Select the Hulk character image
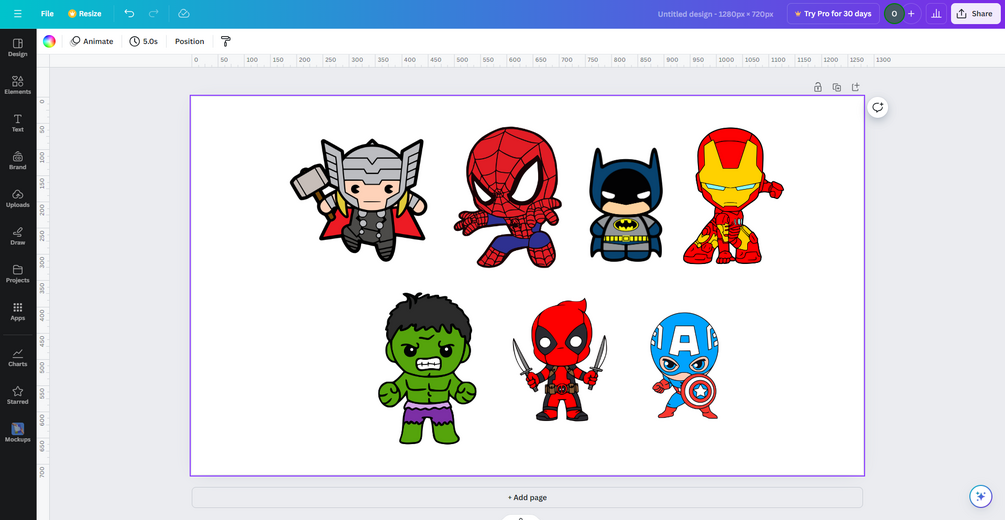1005x520 pixels. coord(427,369)
